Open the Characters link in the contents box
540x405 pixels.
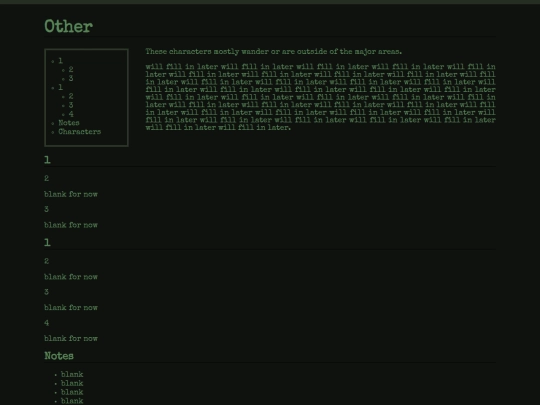coord(80,132)
